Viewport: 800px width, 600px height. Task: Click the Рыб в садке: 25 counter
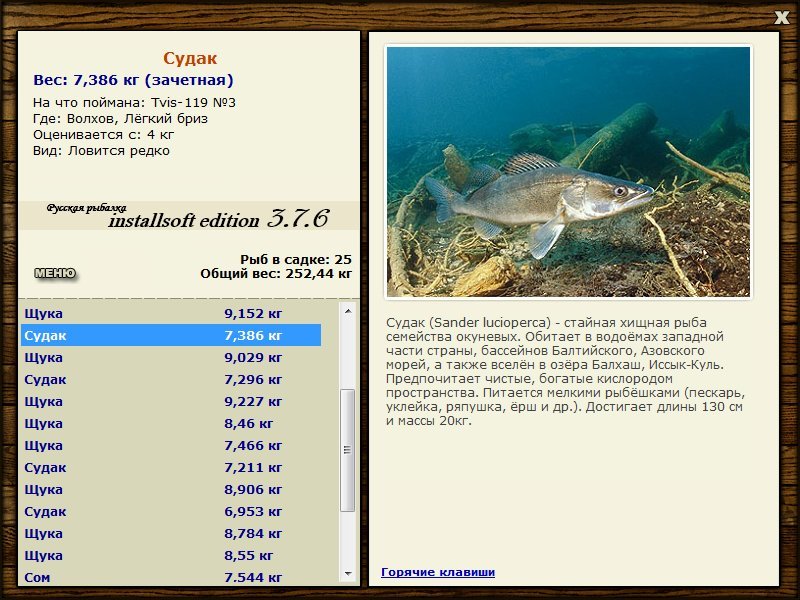point(296,260)
